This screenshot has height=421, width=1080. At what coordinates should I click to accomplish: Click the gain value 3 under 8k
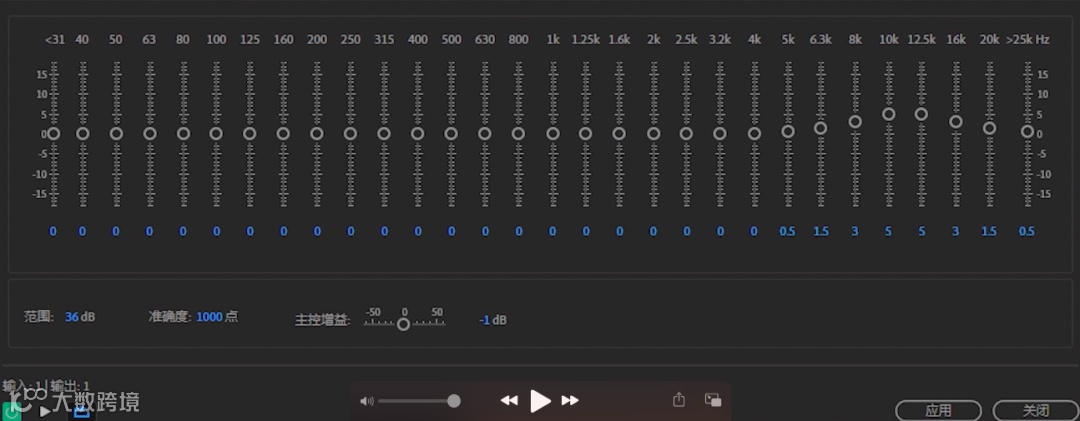[x=855, y=232]
